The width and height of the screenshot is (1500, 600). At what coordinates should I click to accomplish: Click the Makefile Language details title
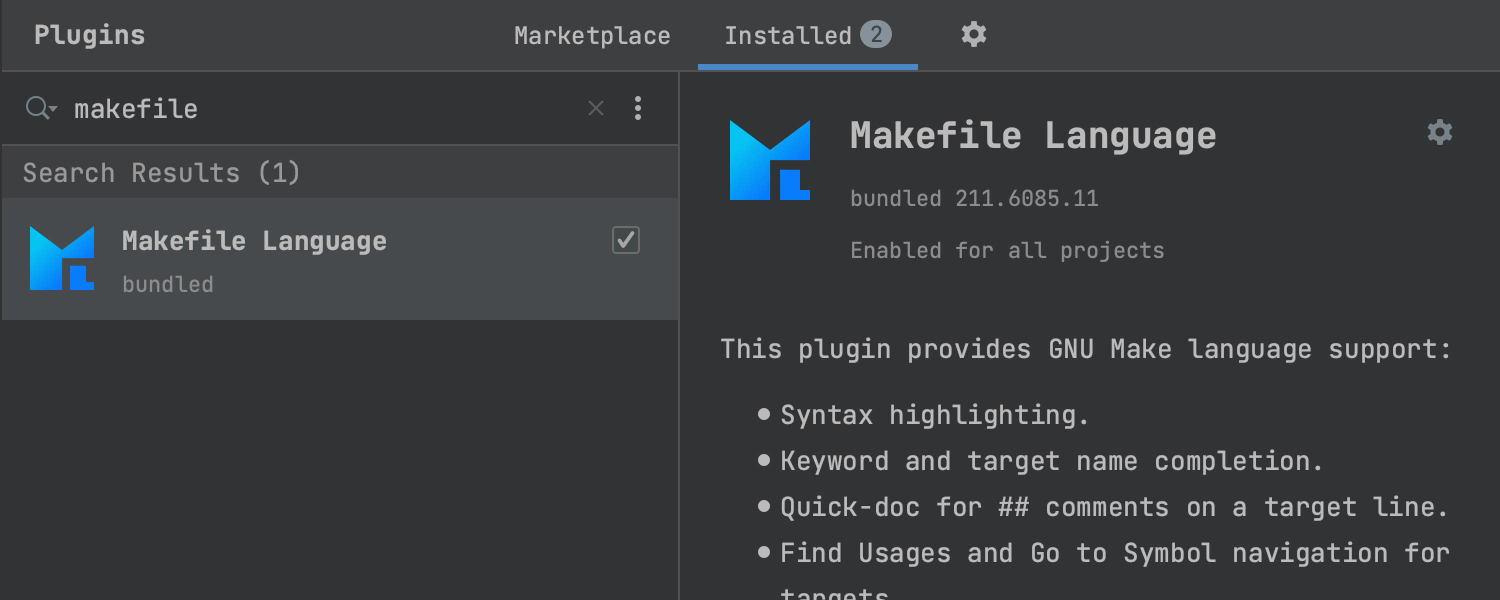pyautogui.click(x=1033, y=135)
